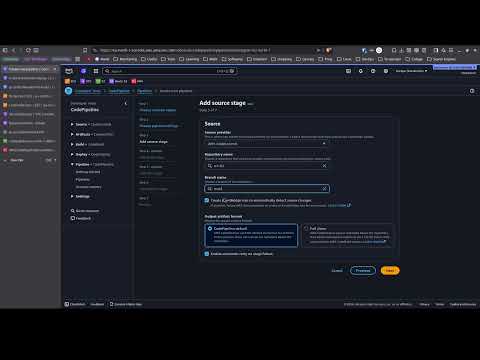Open the page preferences icon at far right
This screenshot has height=360, width=480.
pyautogui.click(x=472, y=91)
